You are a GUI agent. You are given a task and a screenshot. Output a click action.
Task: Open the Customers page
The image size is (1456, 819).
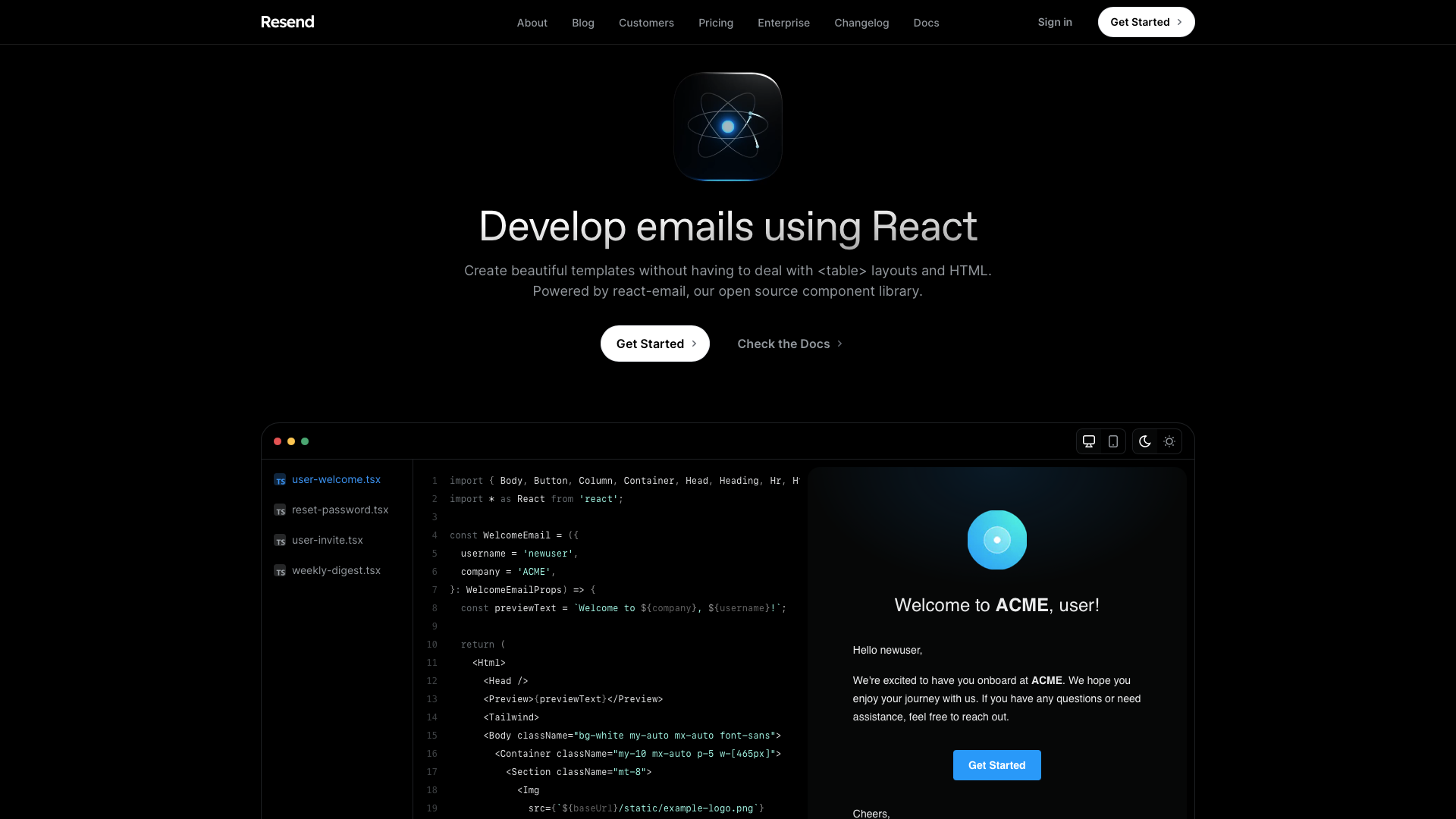coord(646,23)
